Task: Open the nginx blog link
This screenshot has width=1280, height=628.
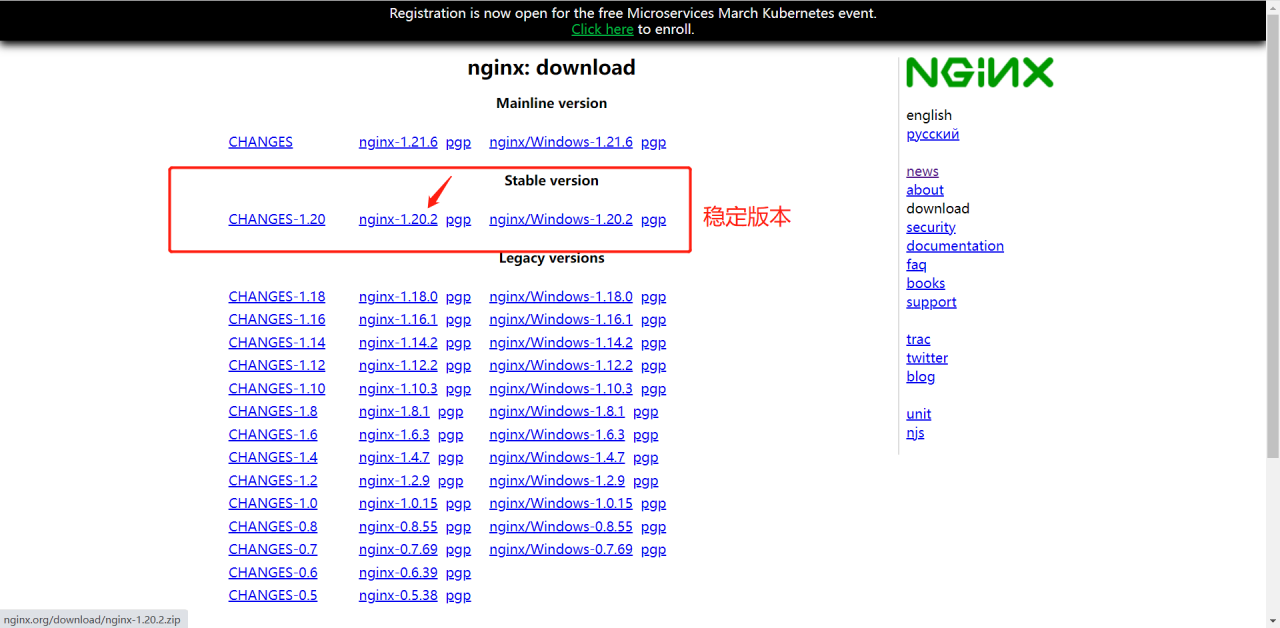Action: tap(920, 377)
